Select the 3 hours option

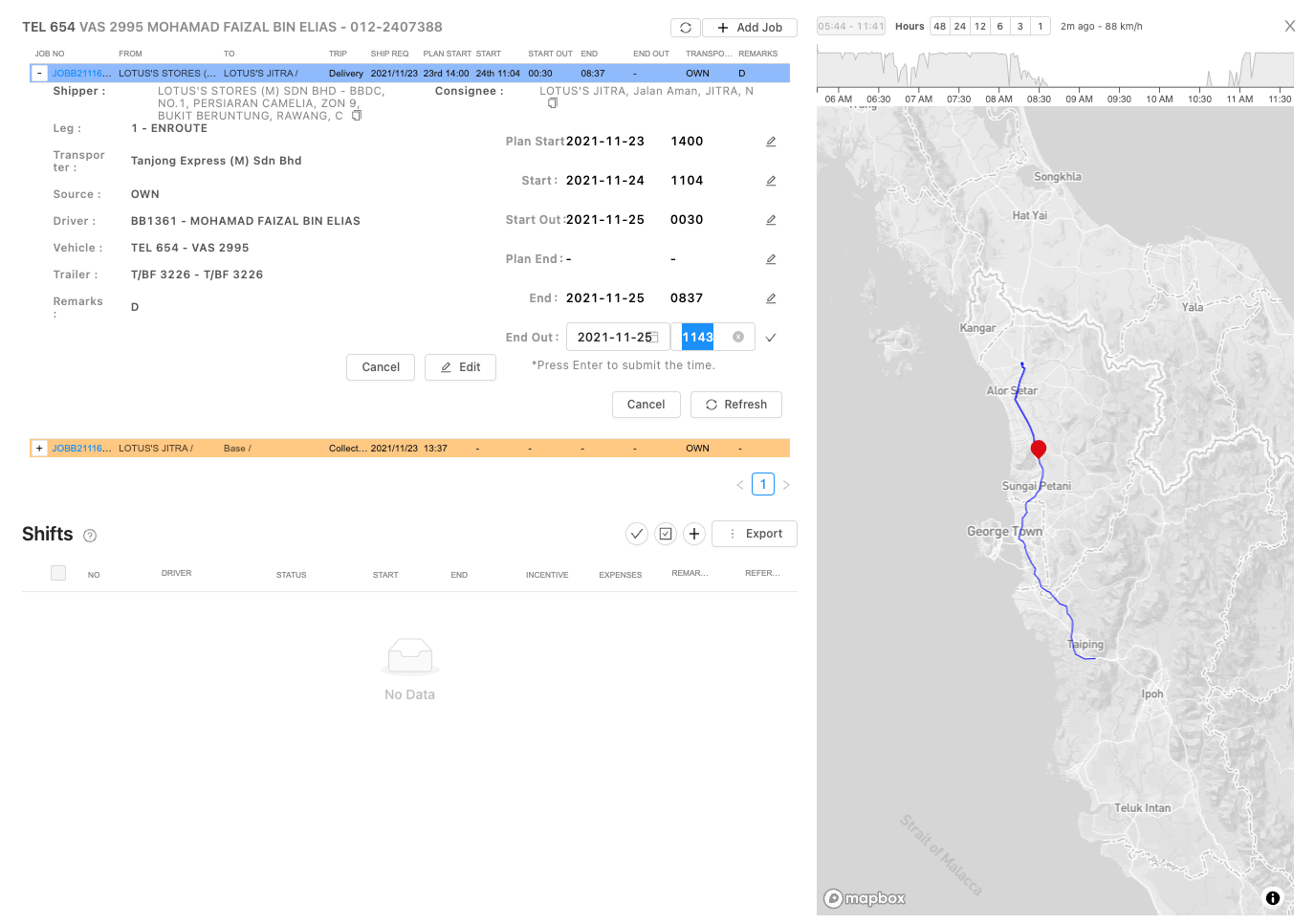point(1020,27)
